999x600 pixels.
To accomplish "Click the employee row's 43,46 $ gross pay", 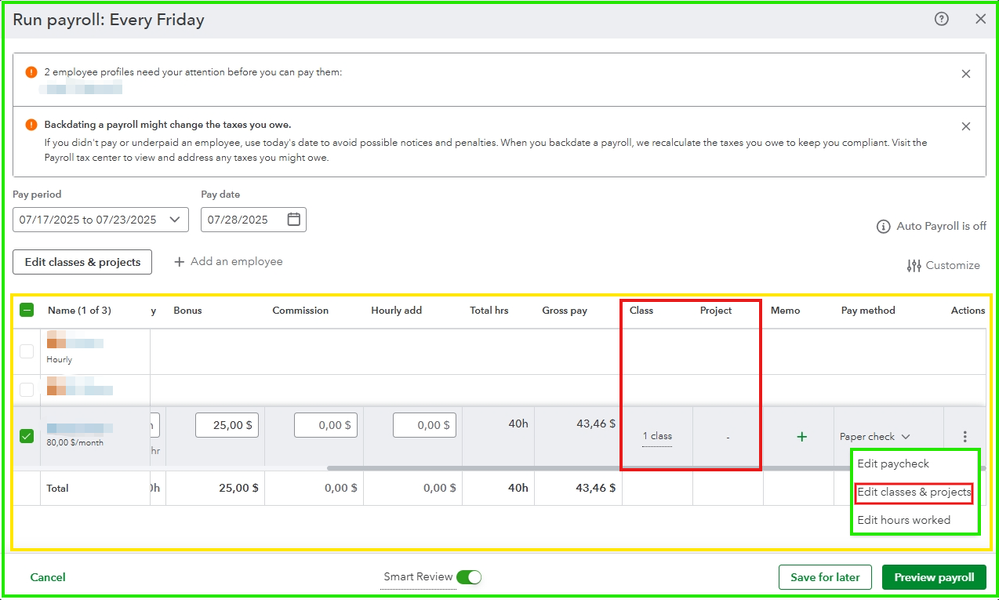I will pos(596,424).
